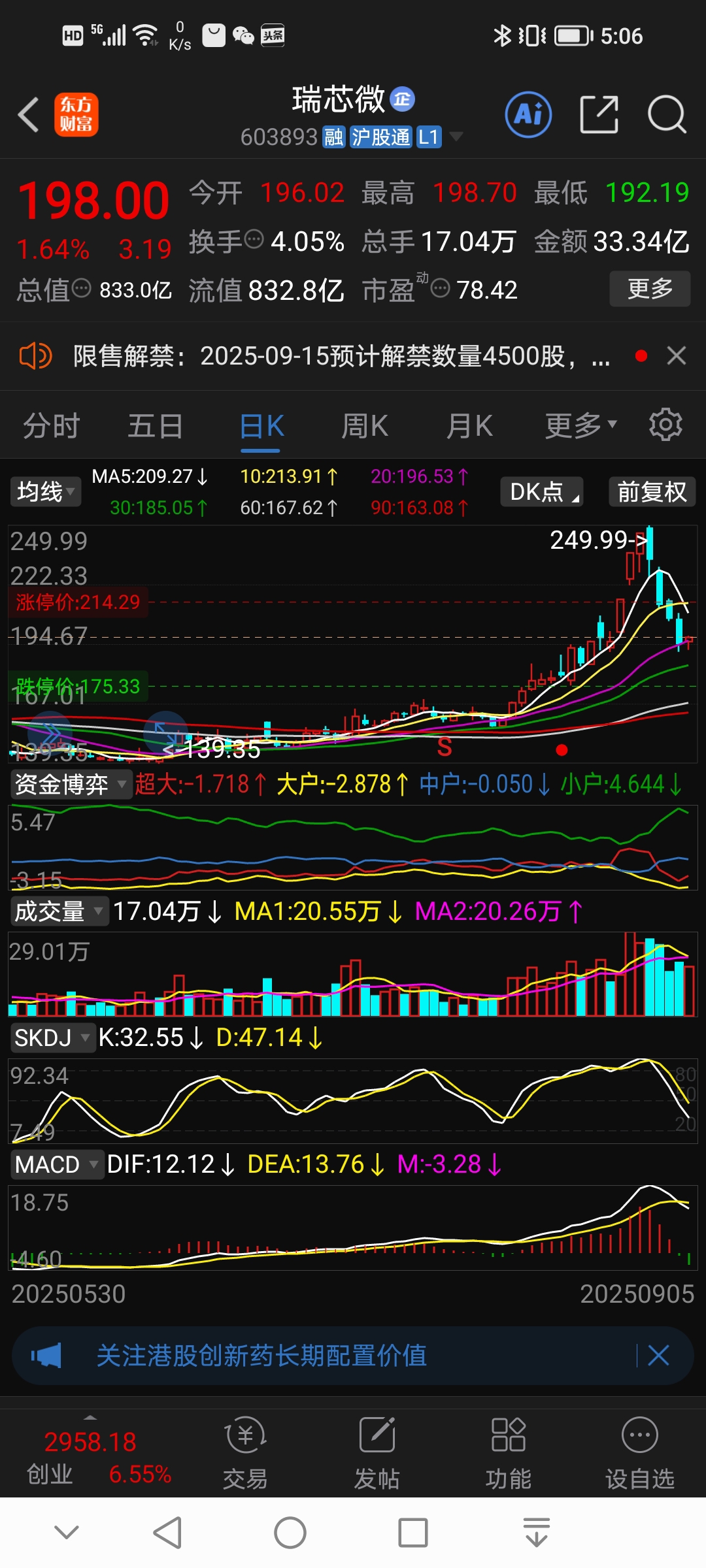This screenshot has width=706, height=1568.
Task: Open the 均线 indicator dropdown
Action: click(x=46, y=491)
